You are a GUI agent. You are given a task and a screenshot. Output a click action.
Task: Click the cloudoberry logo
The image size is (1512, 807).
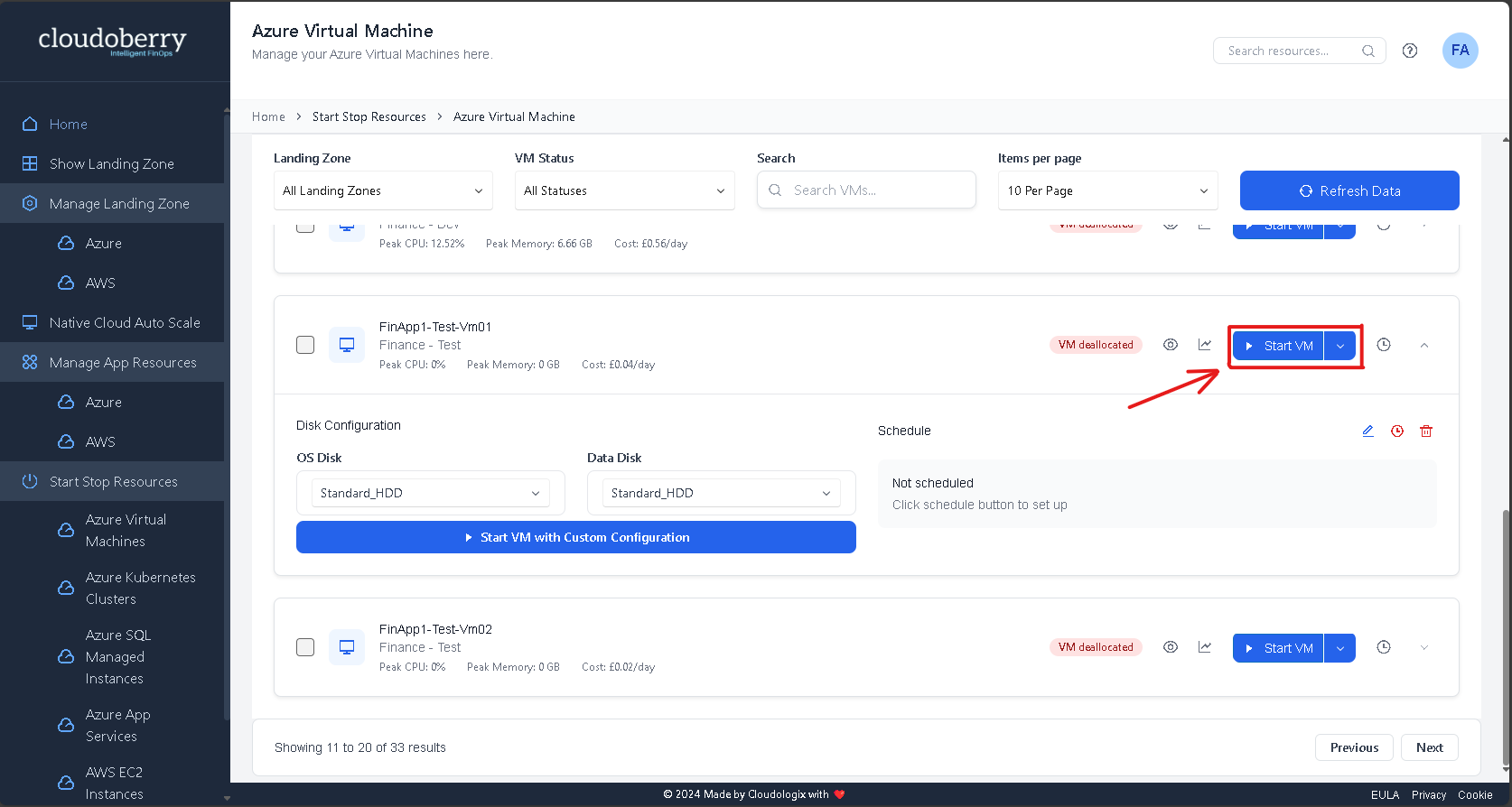coord(112,41)
